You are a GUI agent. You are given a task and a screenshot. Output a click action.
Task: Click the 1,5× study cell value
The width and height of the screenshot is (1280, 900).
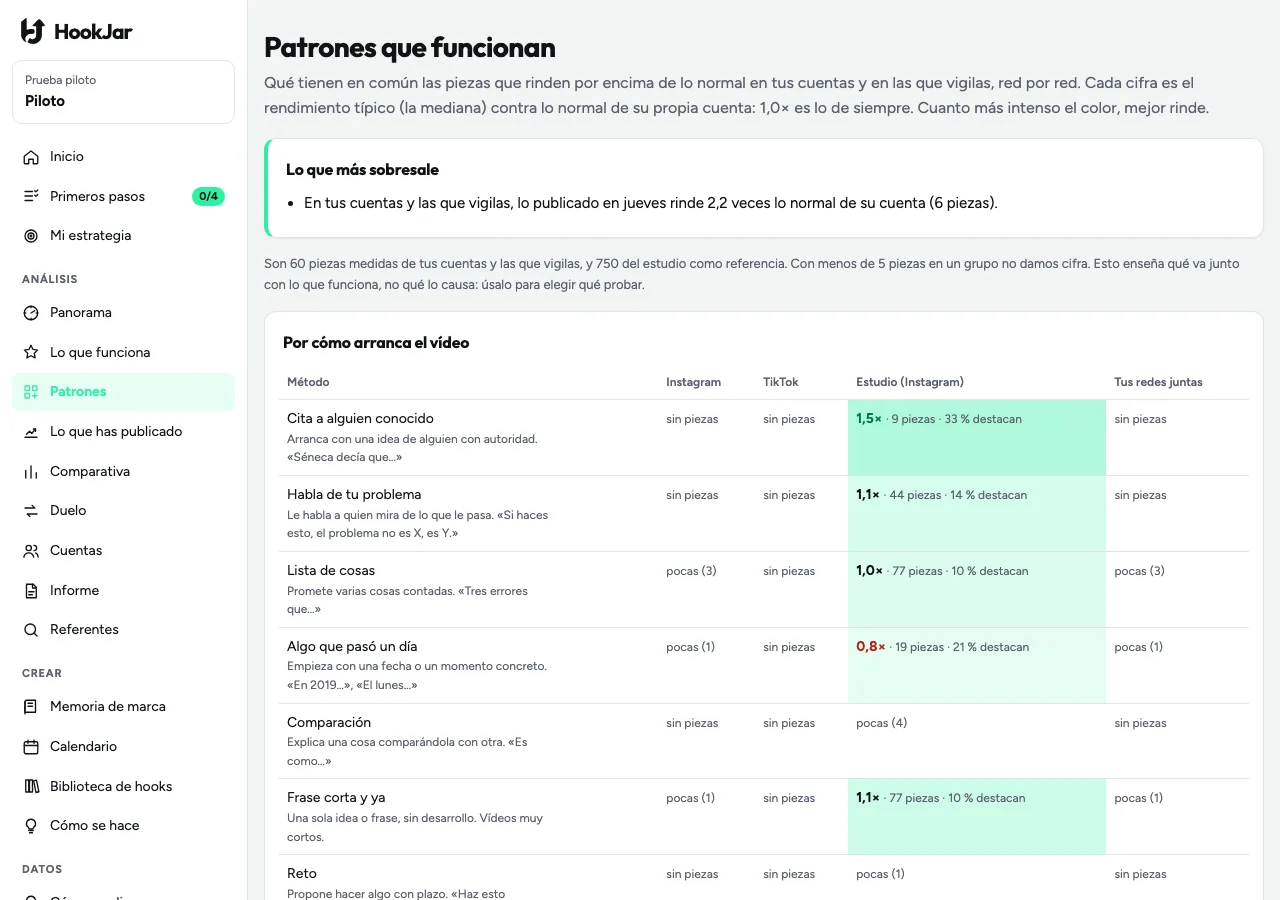869,419
